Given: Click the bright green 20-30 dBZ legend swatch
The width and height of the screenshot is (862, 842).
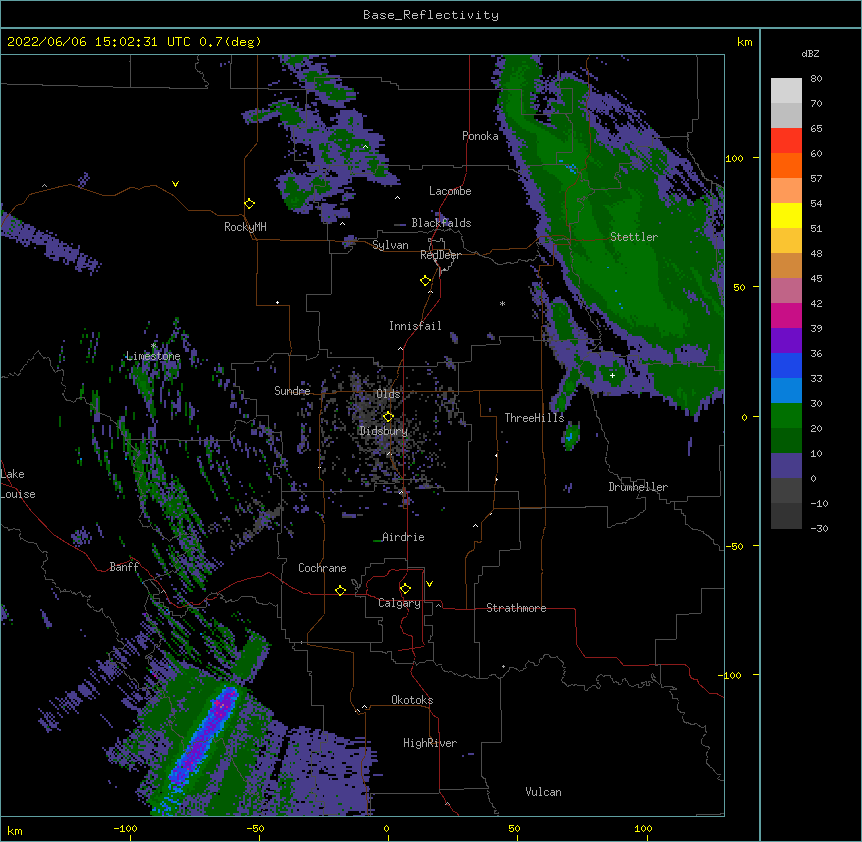Looking at the screenshot, I should click(x=786, y=416).
